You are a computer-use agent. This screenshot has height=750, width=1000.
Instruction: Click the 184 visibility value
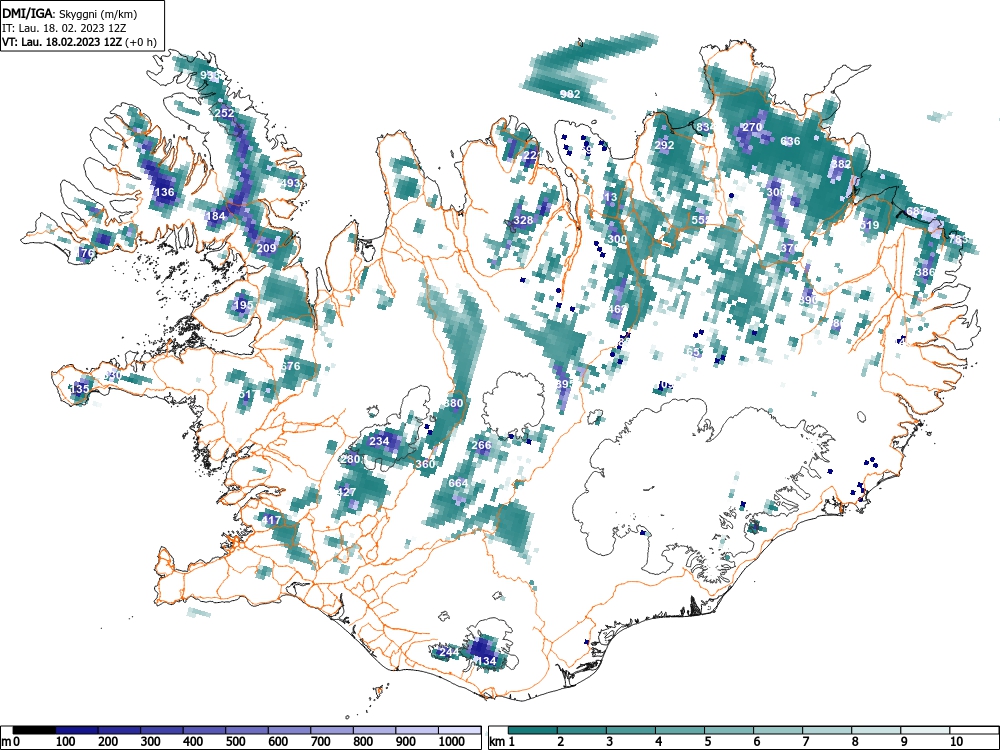[x=216, y=216]
